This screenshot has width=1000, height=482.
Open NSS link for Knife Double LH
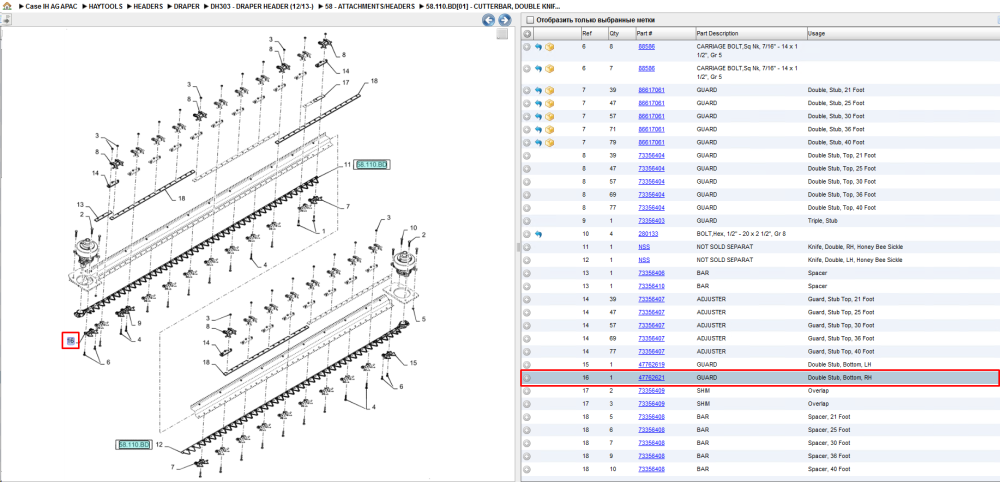pyautogui.click(x=644, y=260)
